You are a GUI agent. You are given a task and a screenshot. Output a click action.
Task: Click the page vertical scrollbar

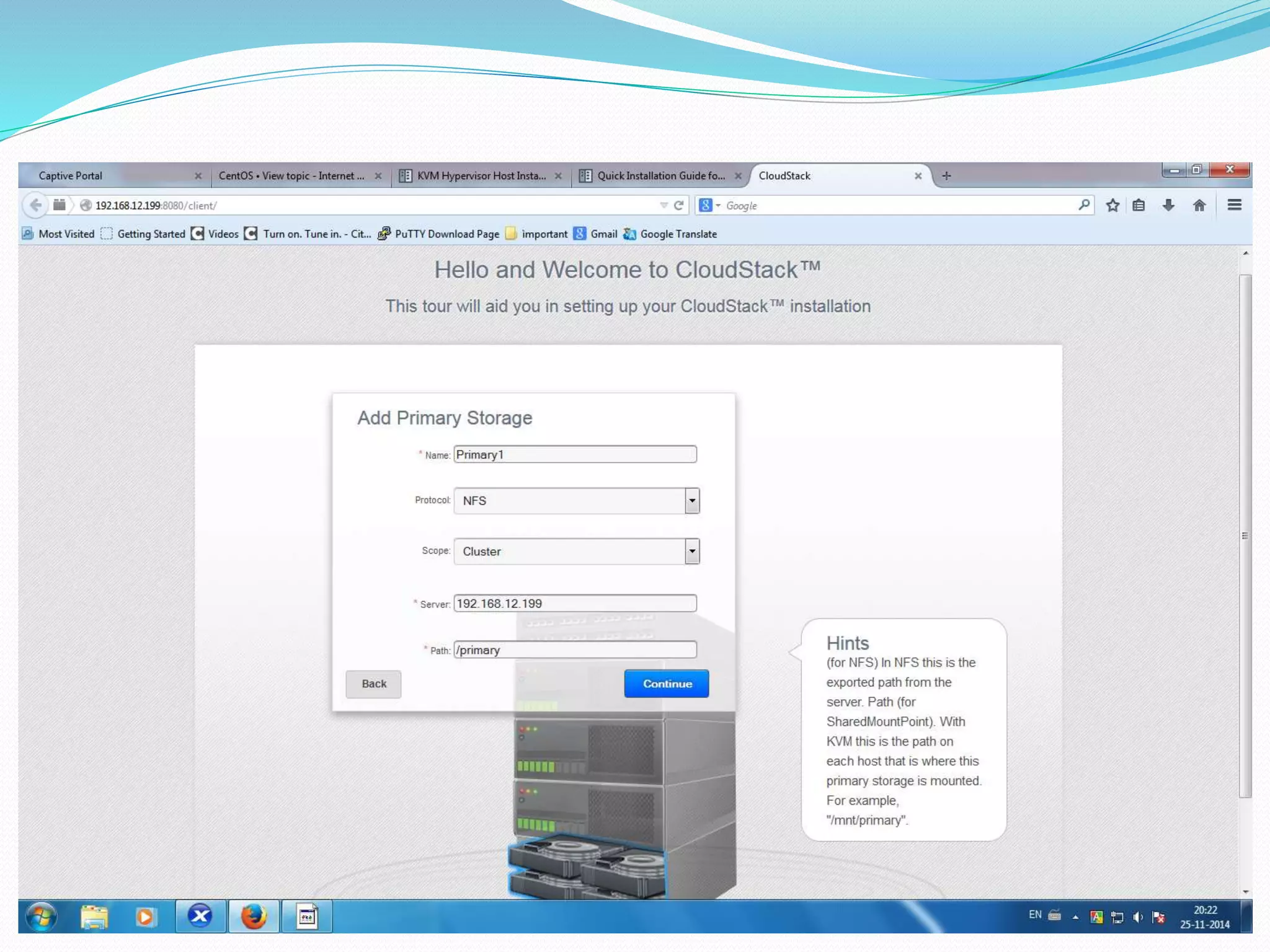(1245, 536)
